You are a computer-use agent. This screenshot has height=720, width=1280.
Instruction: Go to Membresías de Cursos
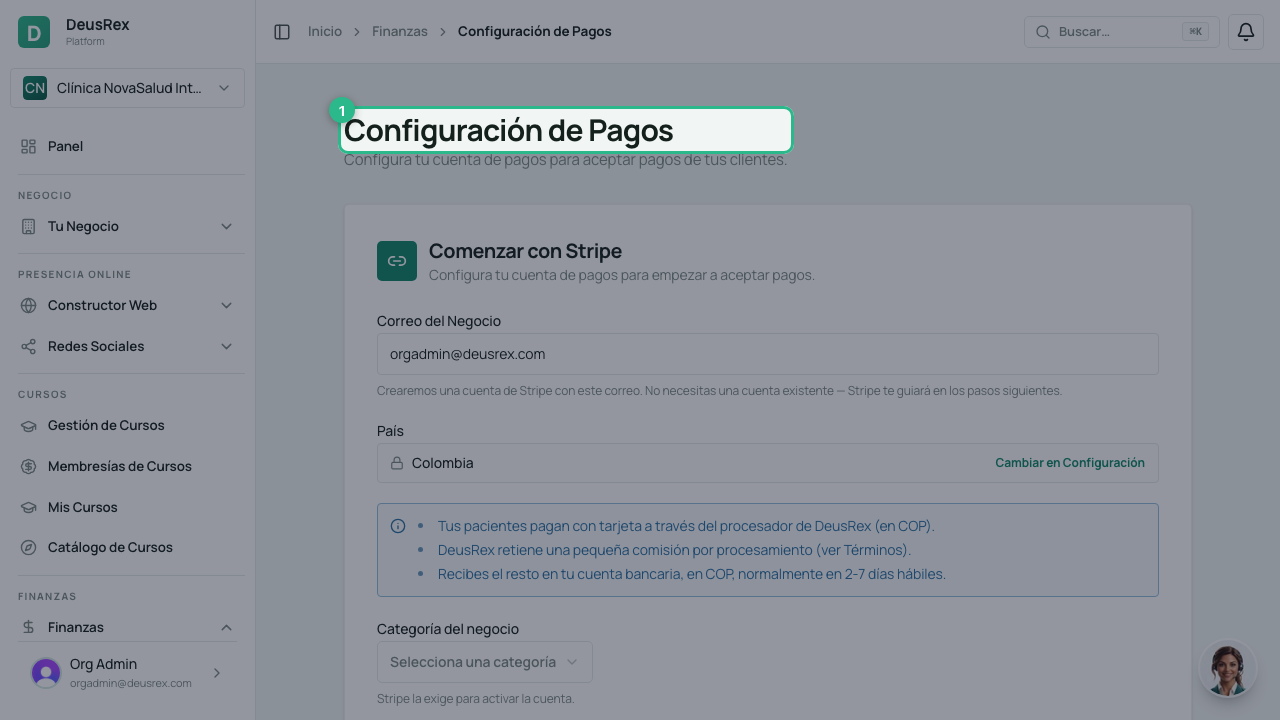(x=128, y=466)
